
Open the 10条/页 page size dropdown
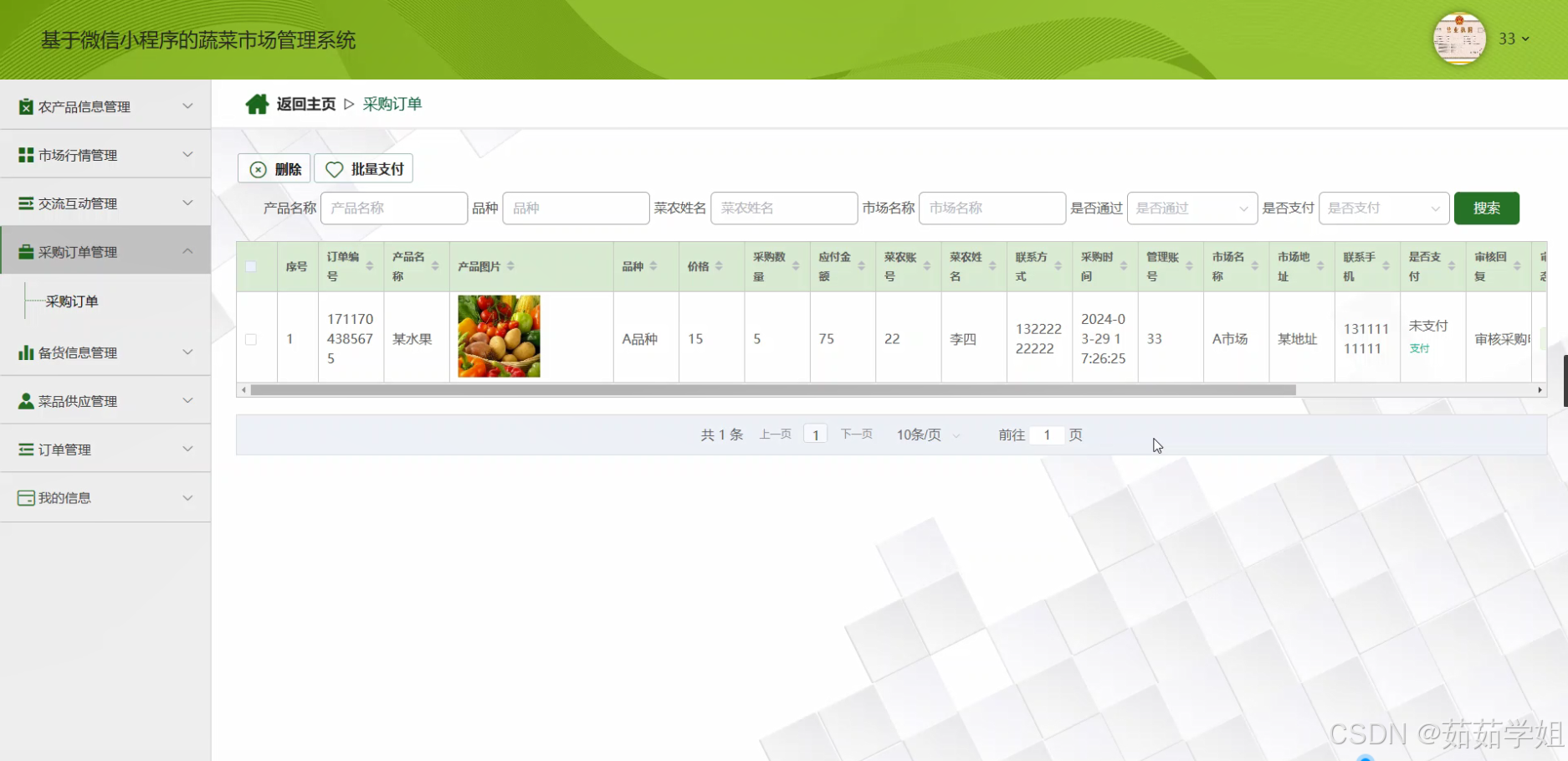[928, 434]
